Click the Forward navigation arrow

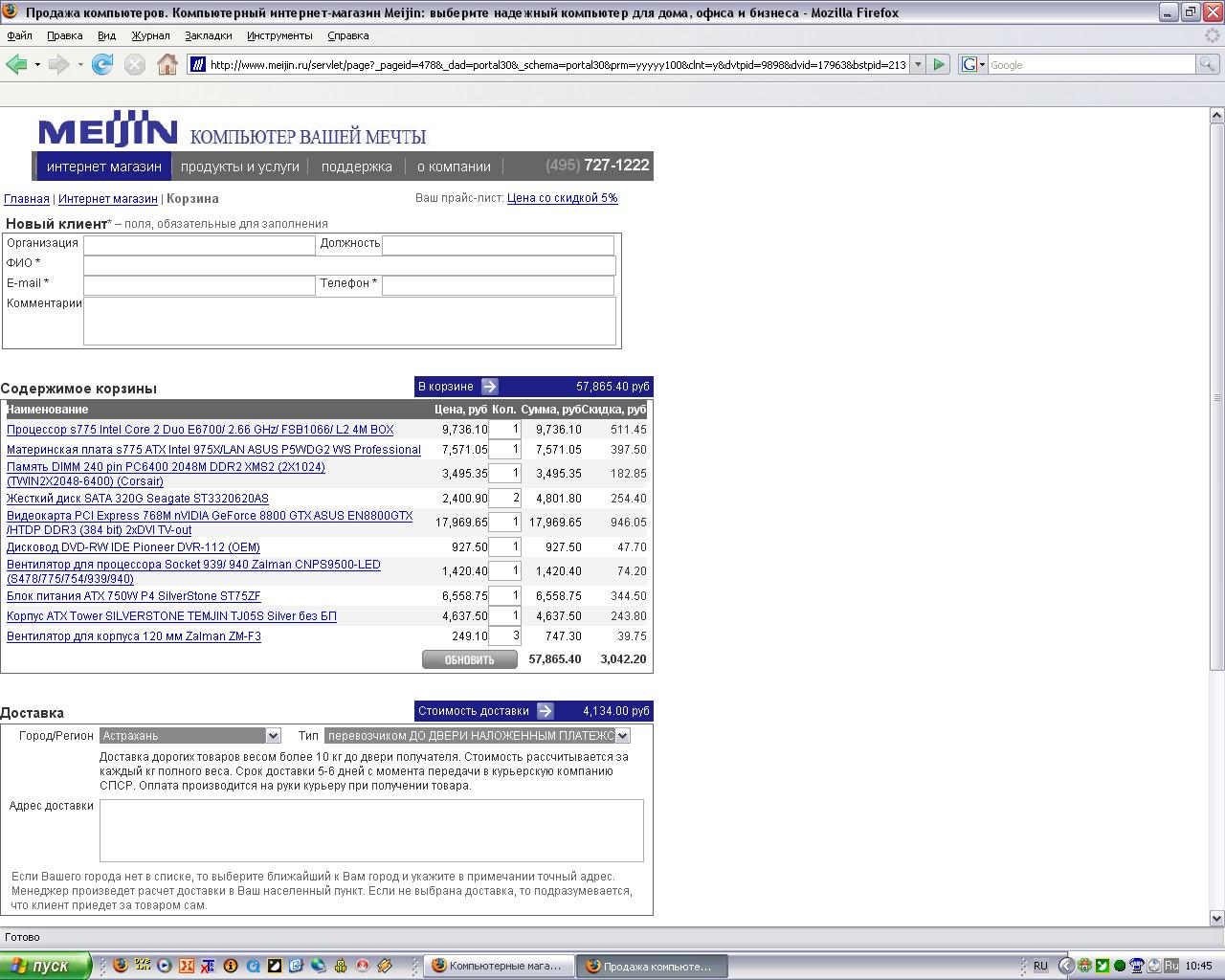tap(58, 64)
